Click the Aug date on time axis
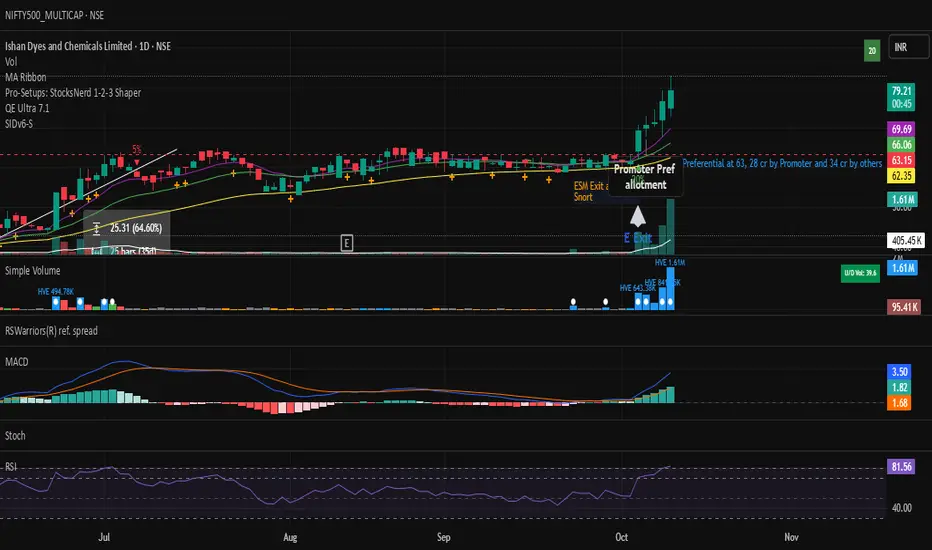932x550 pixels. [x=290, y=537]
